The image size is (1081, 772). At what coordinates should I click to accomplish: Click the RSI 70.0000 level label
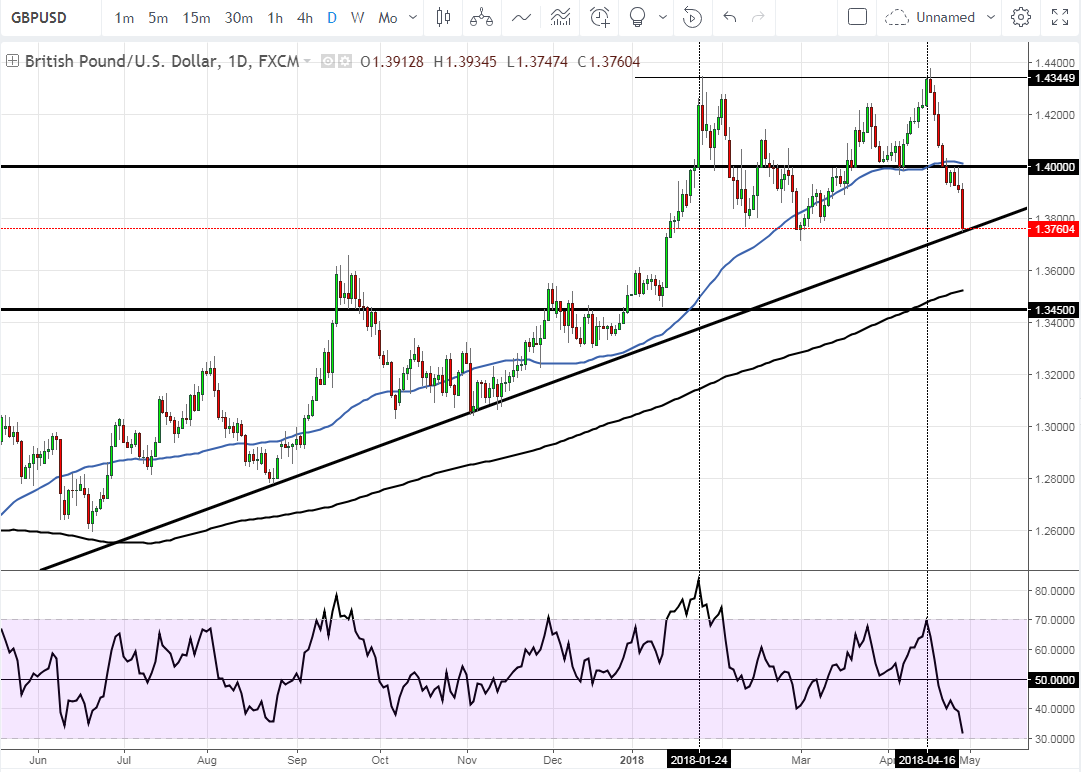(x=1055, y=620)
